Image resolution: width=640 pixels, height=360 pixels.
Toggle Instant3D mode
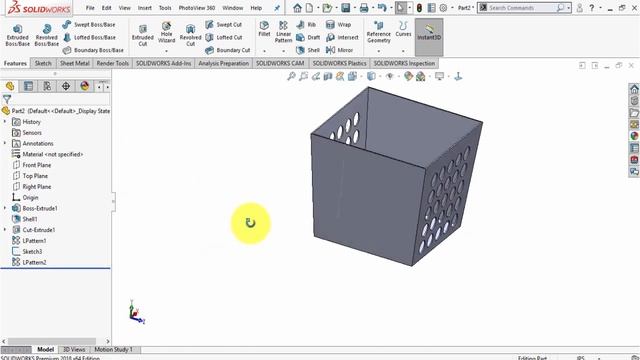429,37
